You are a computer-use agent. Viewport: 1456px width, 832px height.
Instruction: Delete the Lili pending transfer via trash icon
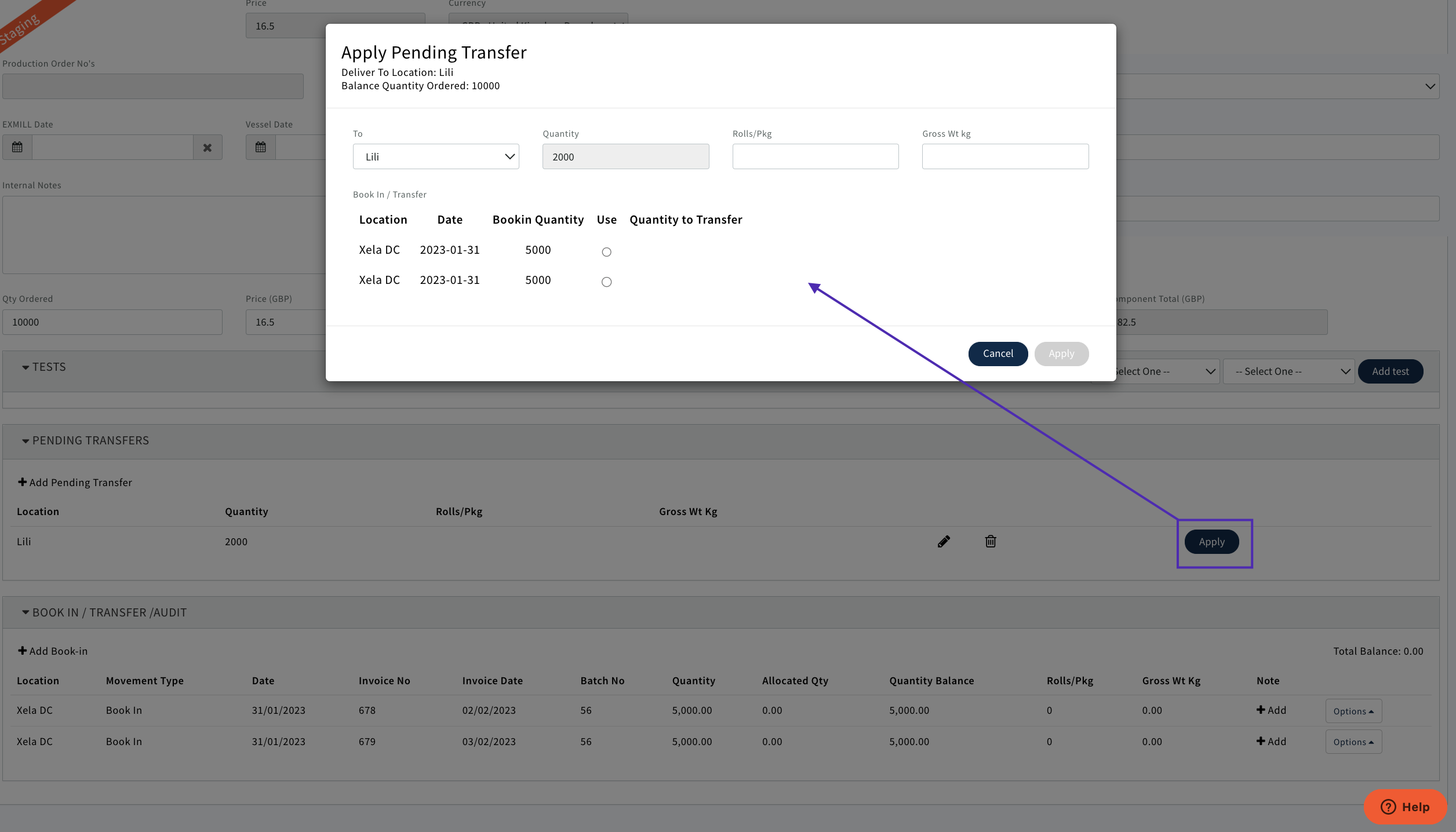coord(991,541)
